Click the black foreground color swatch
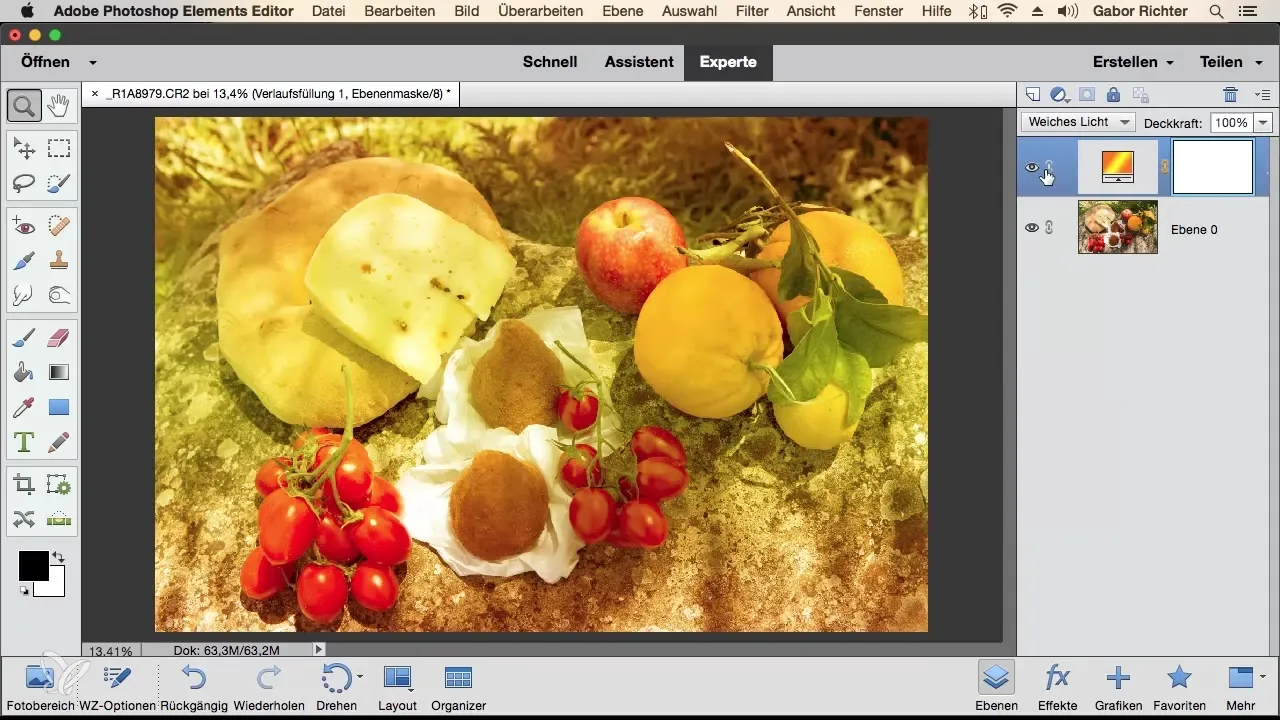1280x720 pixels. [32, 565]
